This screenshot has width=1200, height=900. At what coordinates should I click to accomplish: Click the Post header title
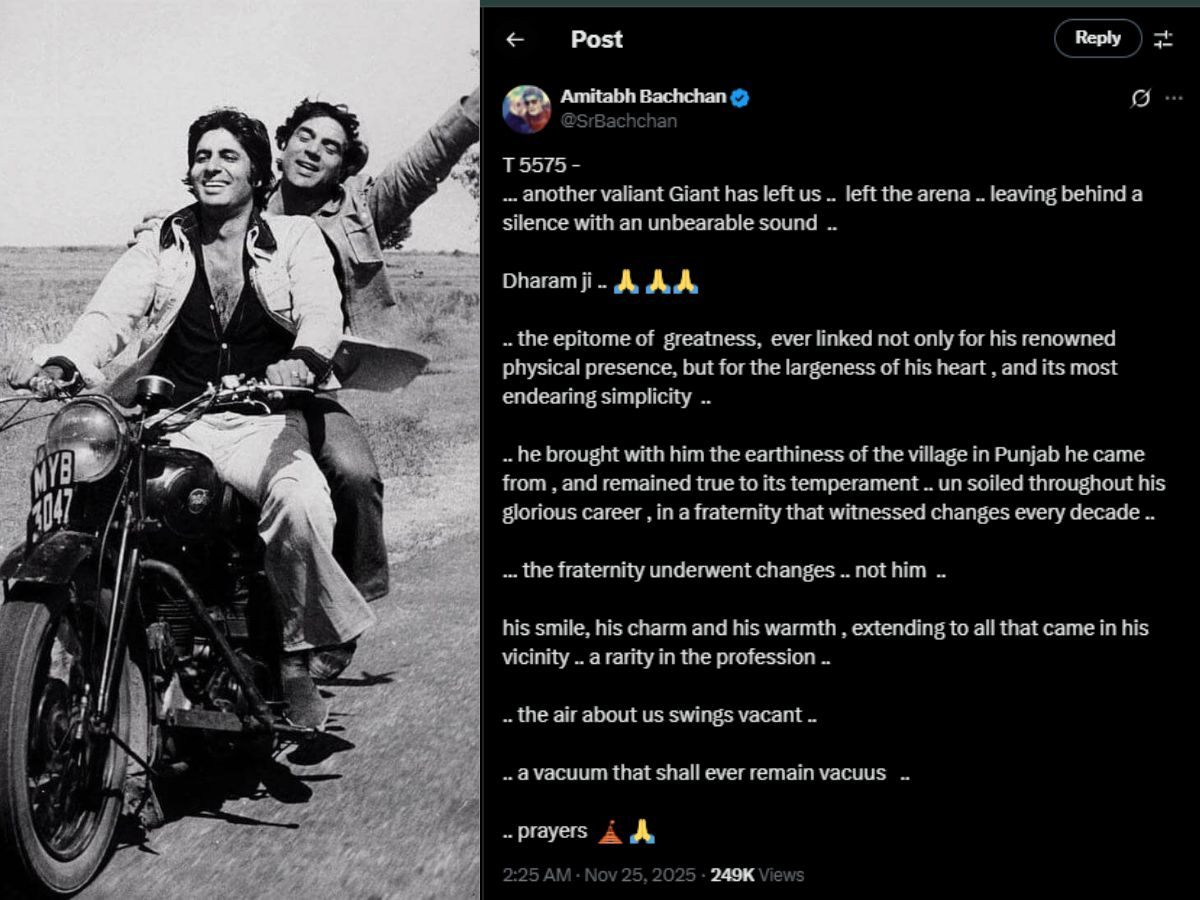pyautogui.click(x=596, y=40)
